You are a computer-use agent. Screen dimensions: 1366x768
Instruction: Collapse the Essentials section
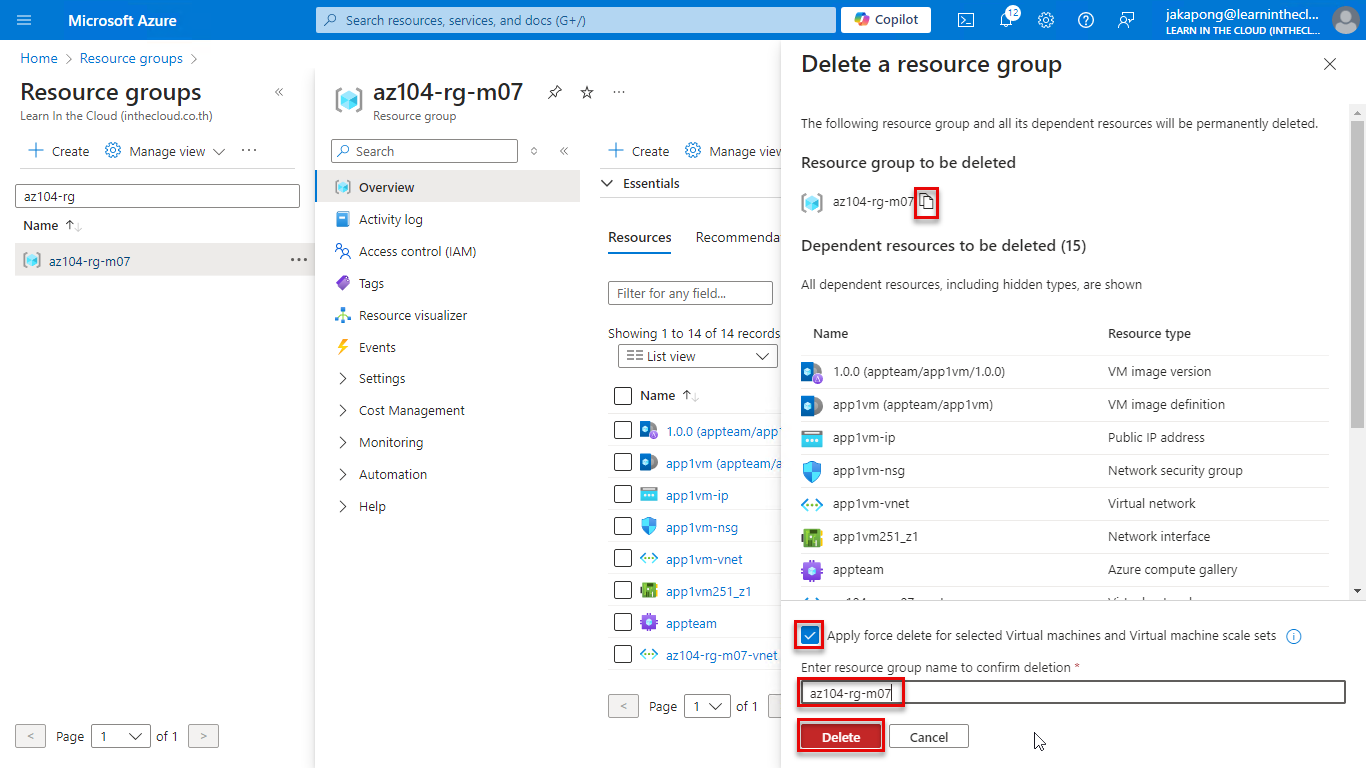click(x=607, y=183)
